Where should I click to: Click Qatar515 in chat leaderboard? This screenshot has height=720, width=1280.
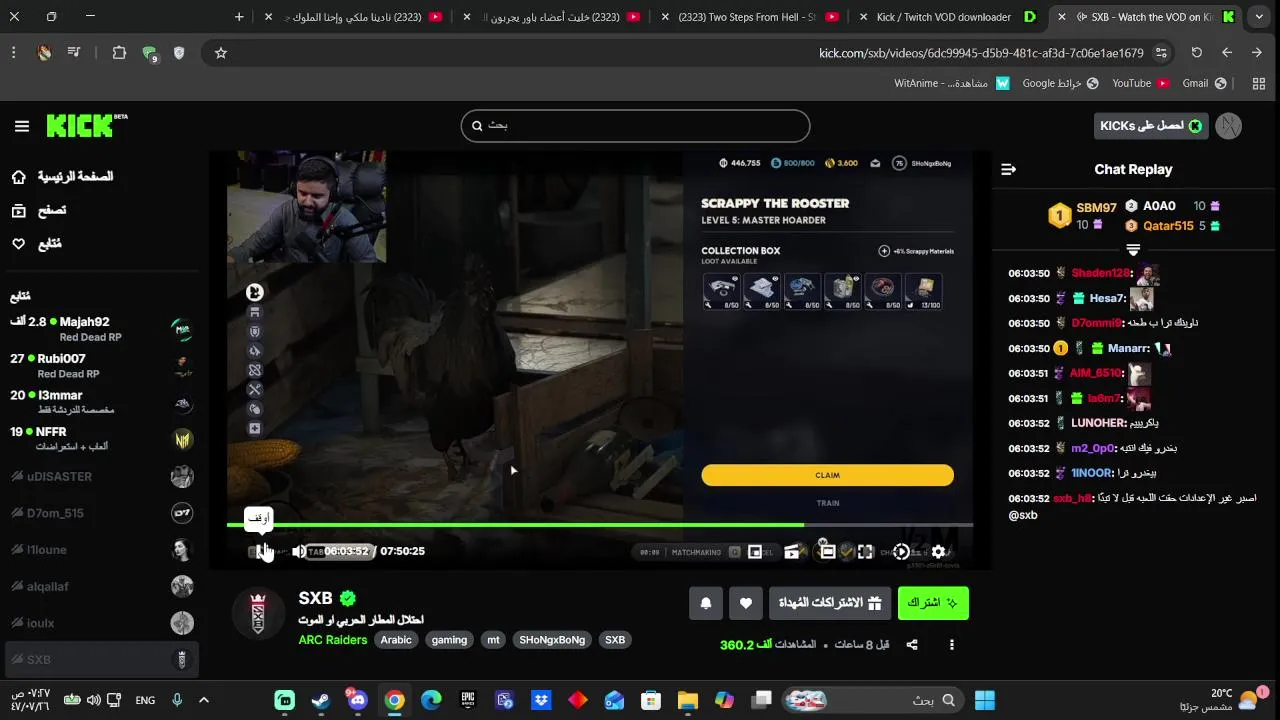click(1169, 226)
